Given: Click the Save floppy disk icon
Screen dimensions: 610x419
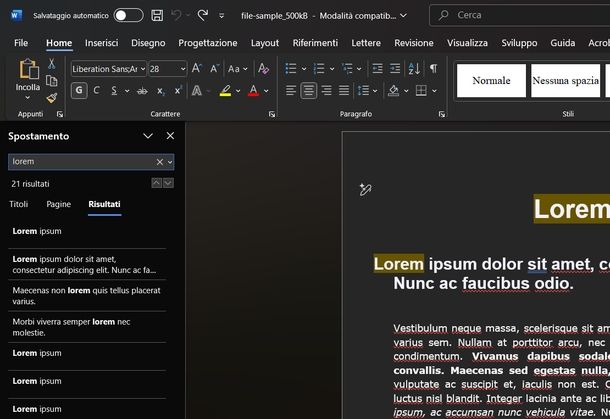Looking at the screenshot, I should 157,16.
